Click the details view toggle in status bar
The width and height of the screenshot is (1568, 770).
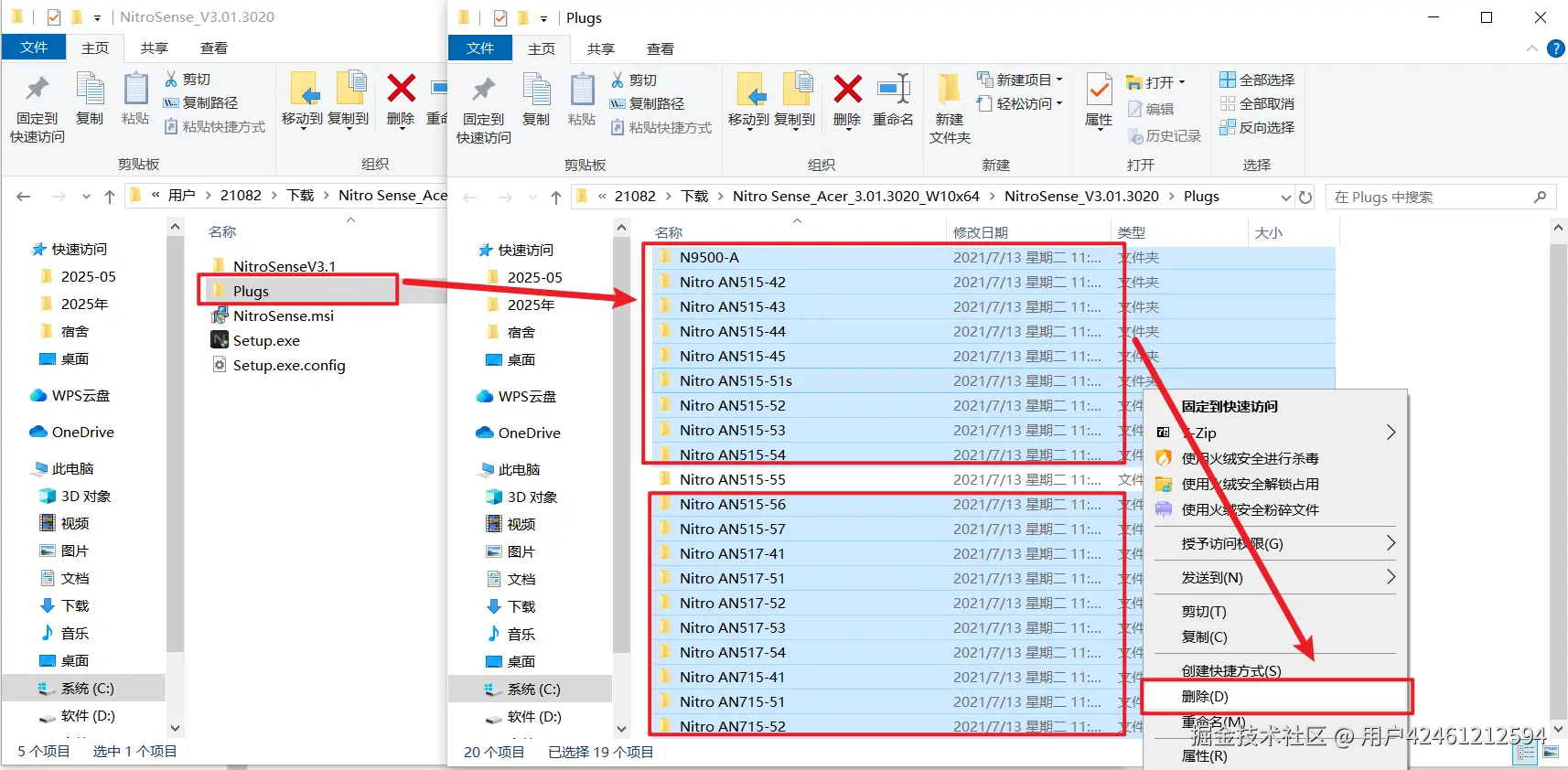(1525, 753)
